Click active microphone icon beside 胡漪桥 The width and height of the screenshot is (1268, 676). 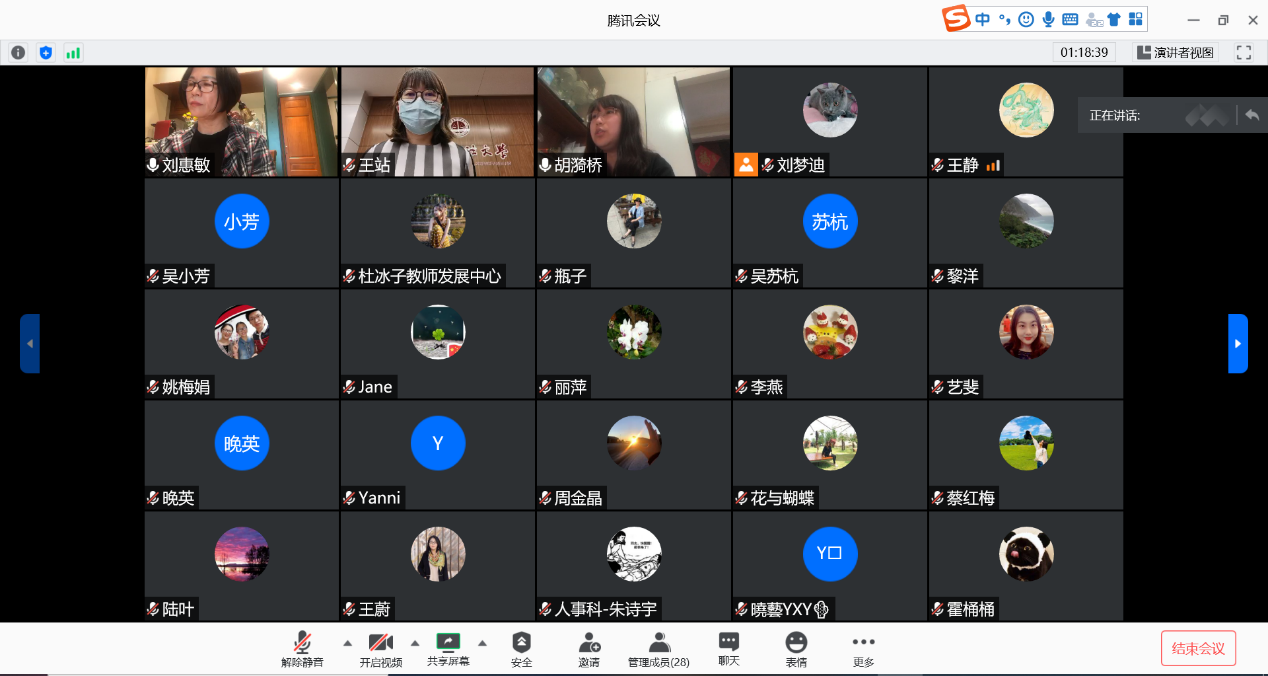[x=545, y=165]
